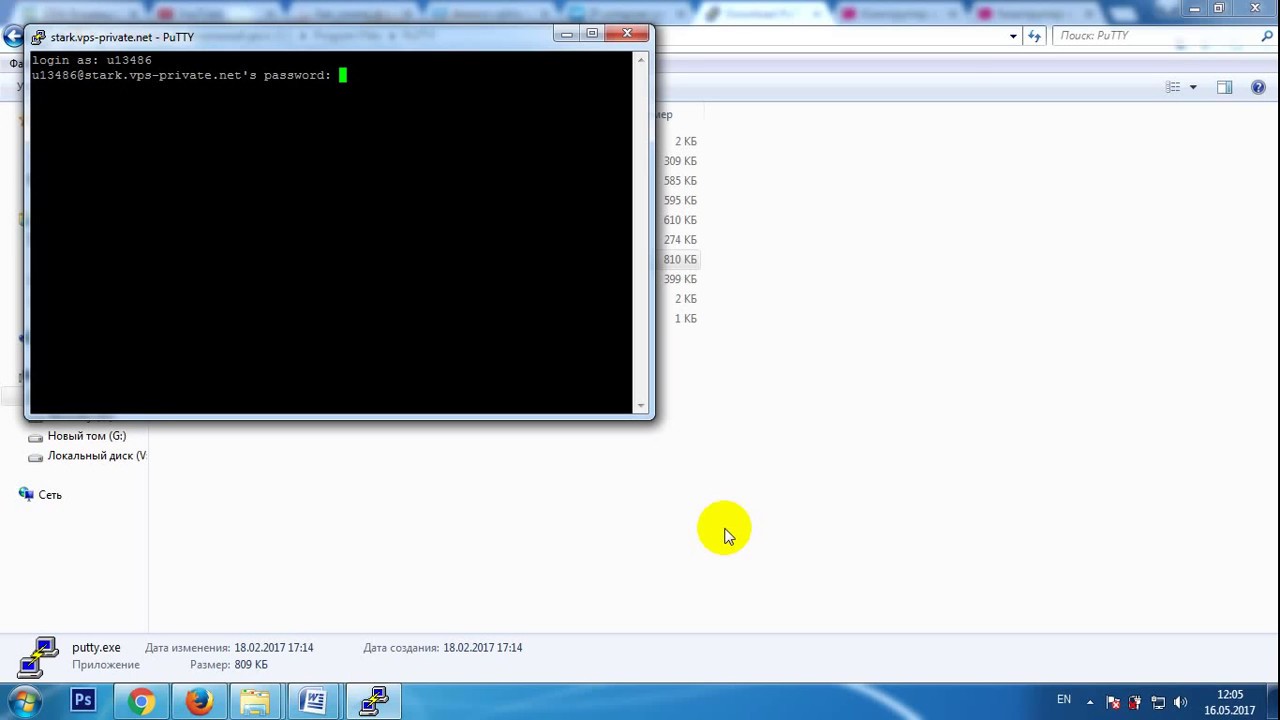
Task: Click the Action Center flag icon
Action: (1113, 702)
